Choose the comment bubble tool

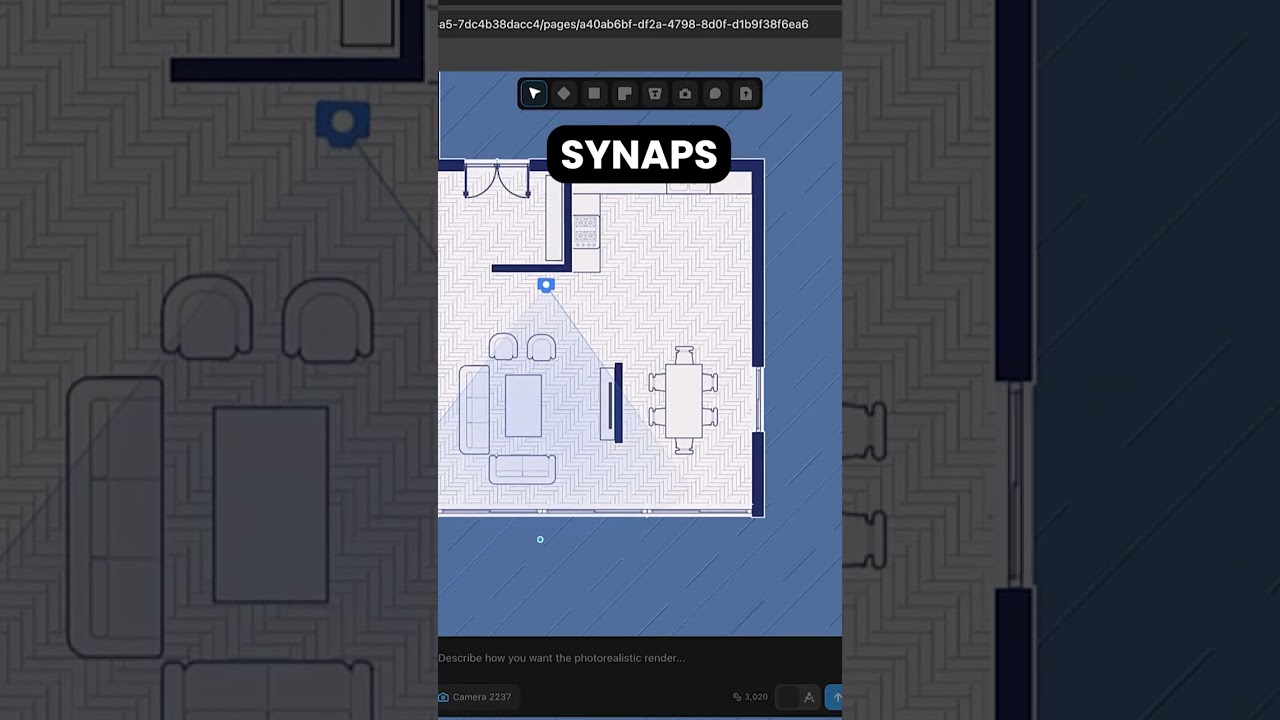(x=715, y=93)
